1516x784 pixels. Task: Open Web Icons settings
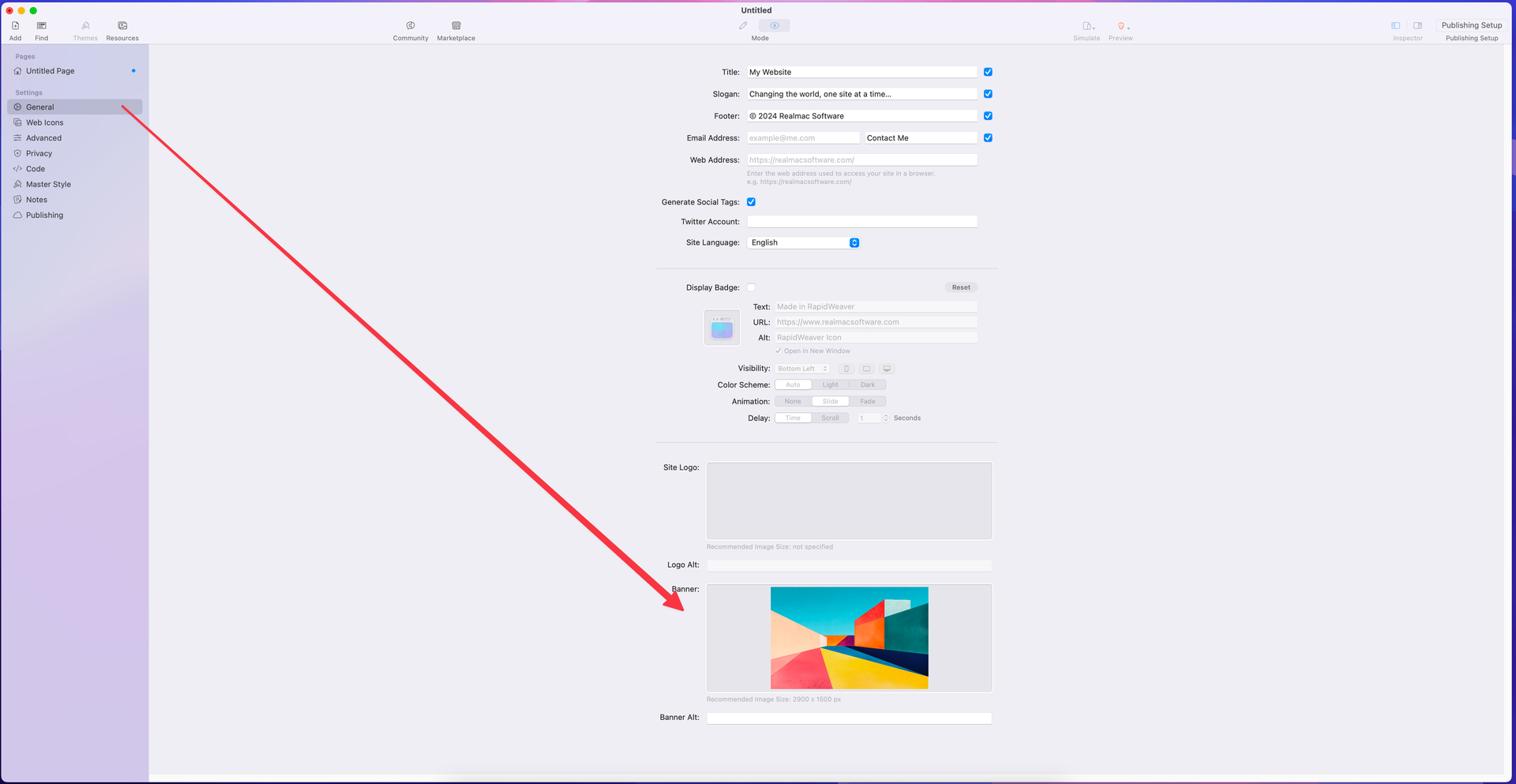[74, 122]
